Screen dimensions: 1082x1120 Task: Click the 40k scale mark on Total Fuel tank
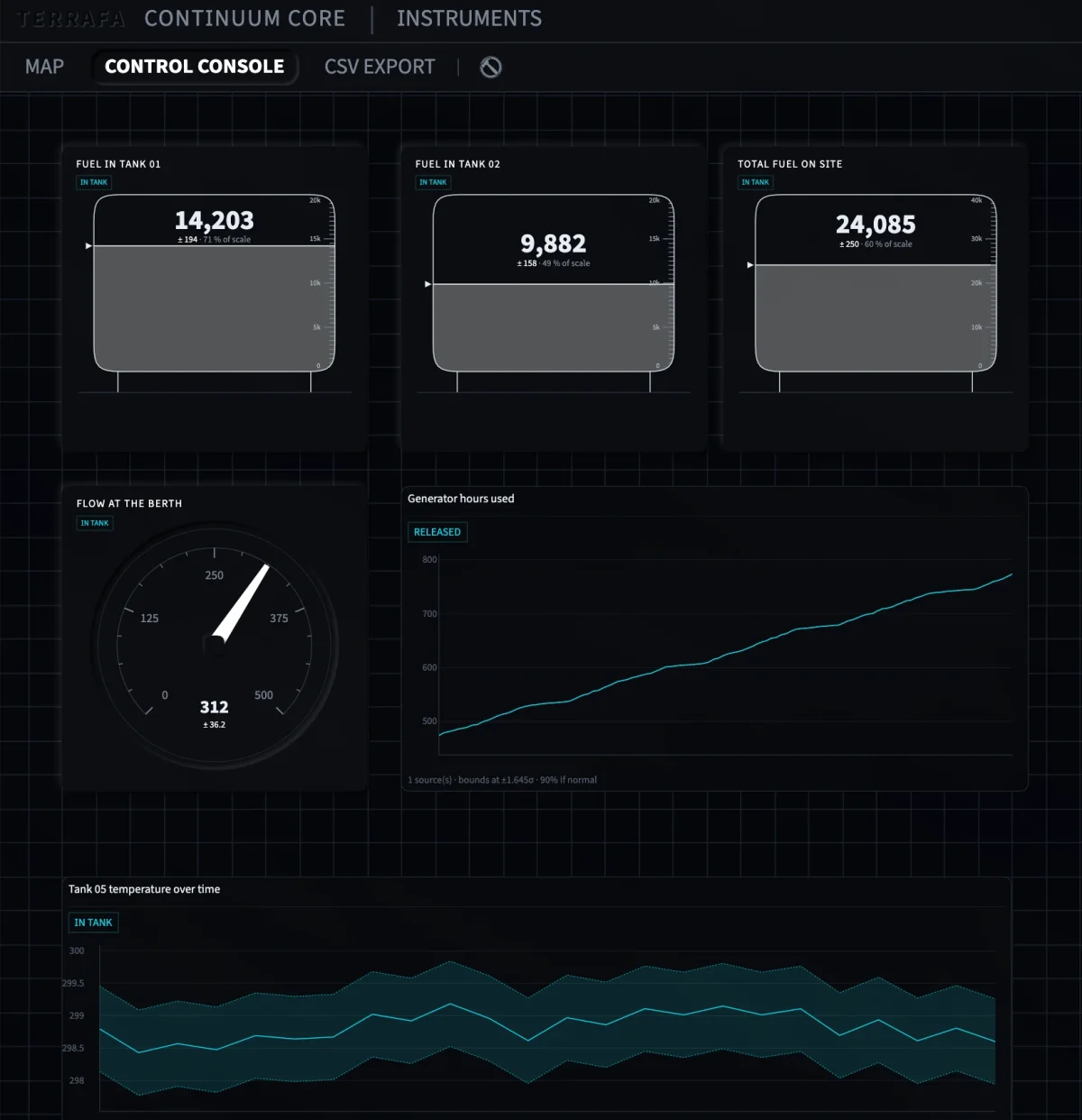(977, 200)
